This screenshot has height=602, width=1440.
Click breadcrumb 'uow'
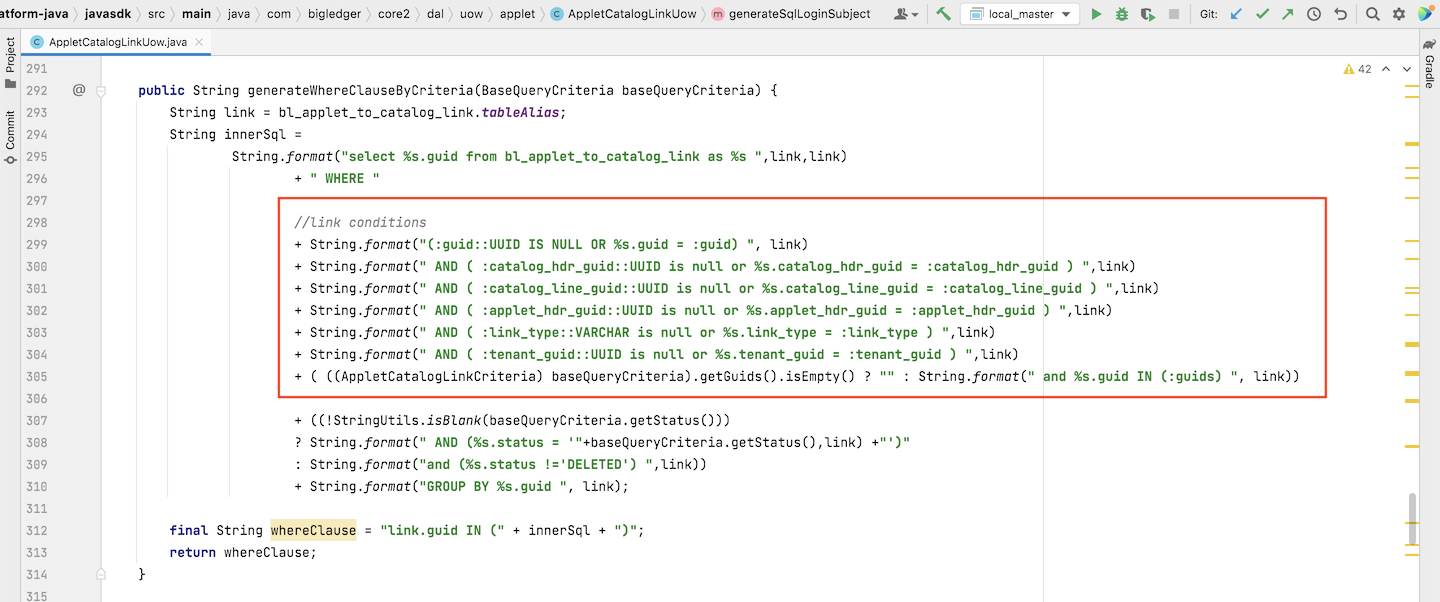(471, 14)
